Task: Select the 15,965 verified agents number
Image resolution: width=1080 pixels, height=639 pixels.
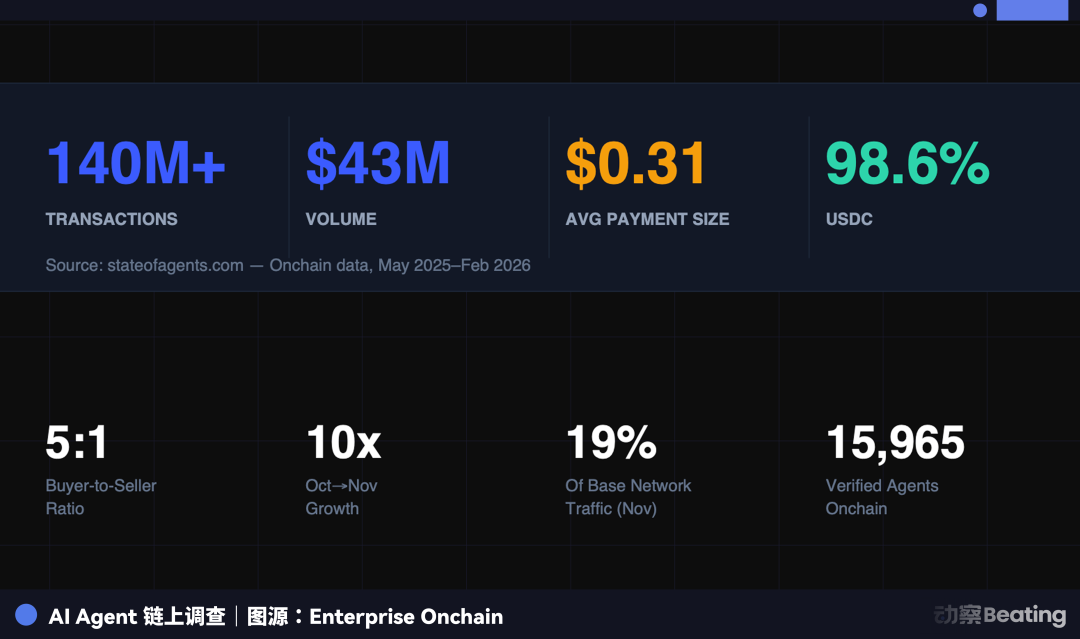Action: [895, 443]
